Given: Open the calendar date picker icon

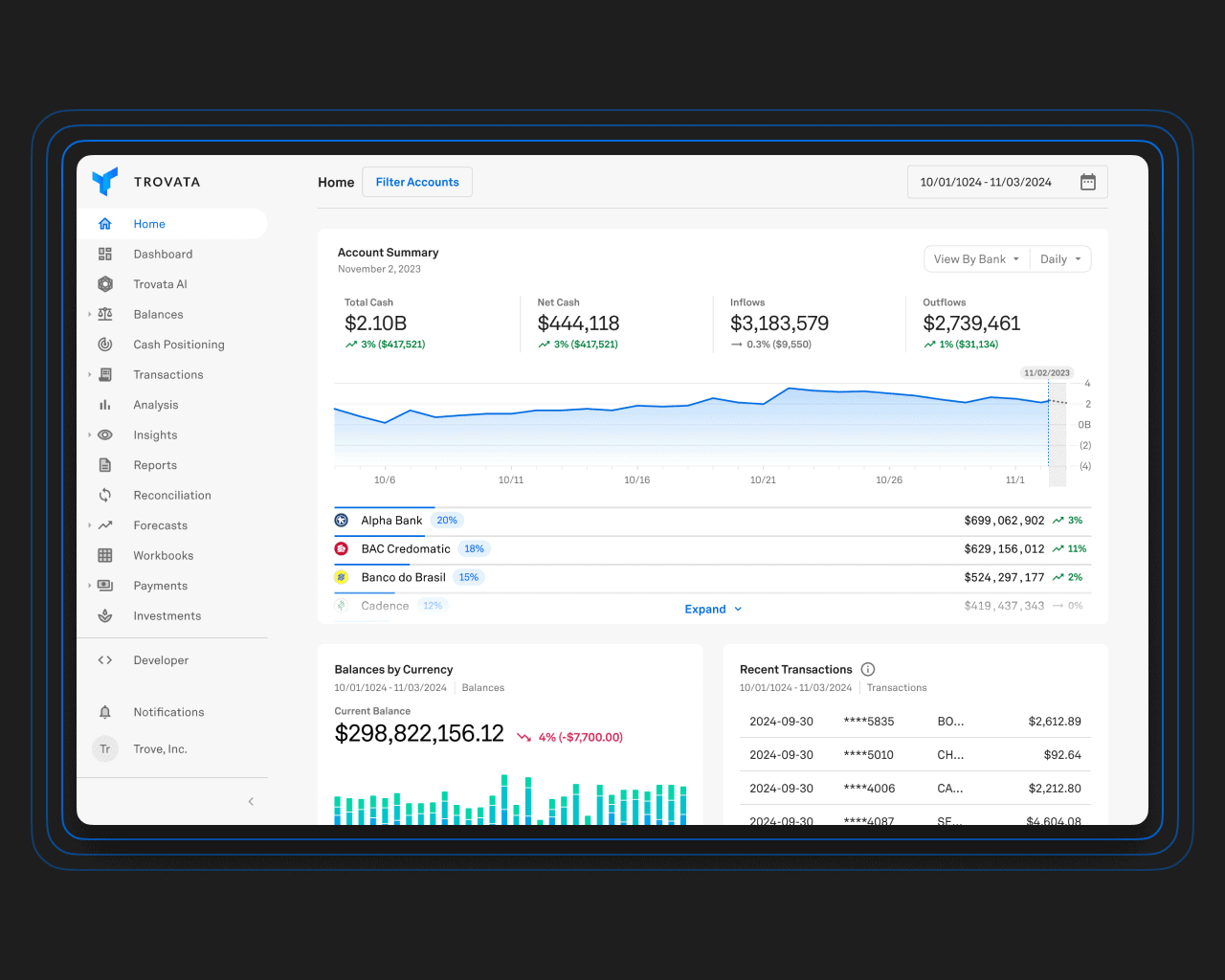Looking at the screenshot, I should click(x=1088, y=182).
